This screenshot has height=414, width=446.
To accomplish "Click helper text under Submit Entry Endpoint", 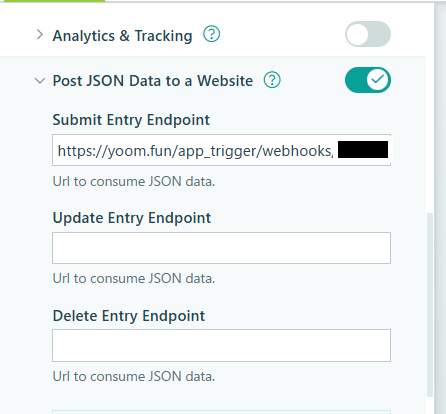I will [x=134, y=181].
